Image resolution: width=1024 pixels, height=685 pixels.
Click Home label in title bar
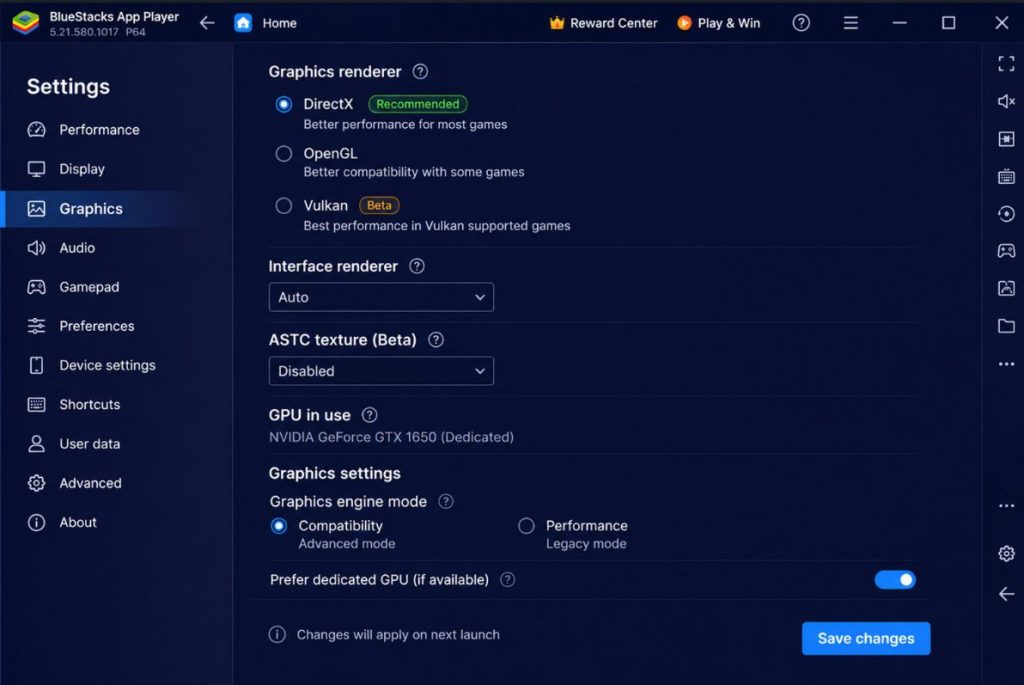pos(280,24)
